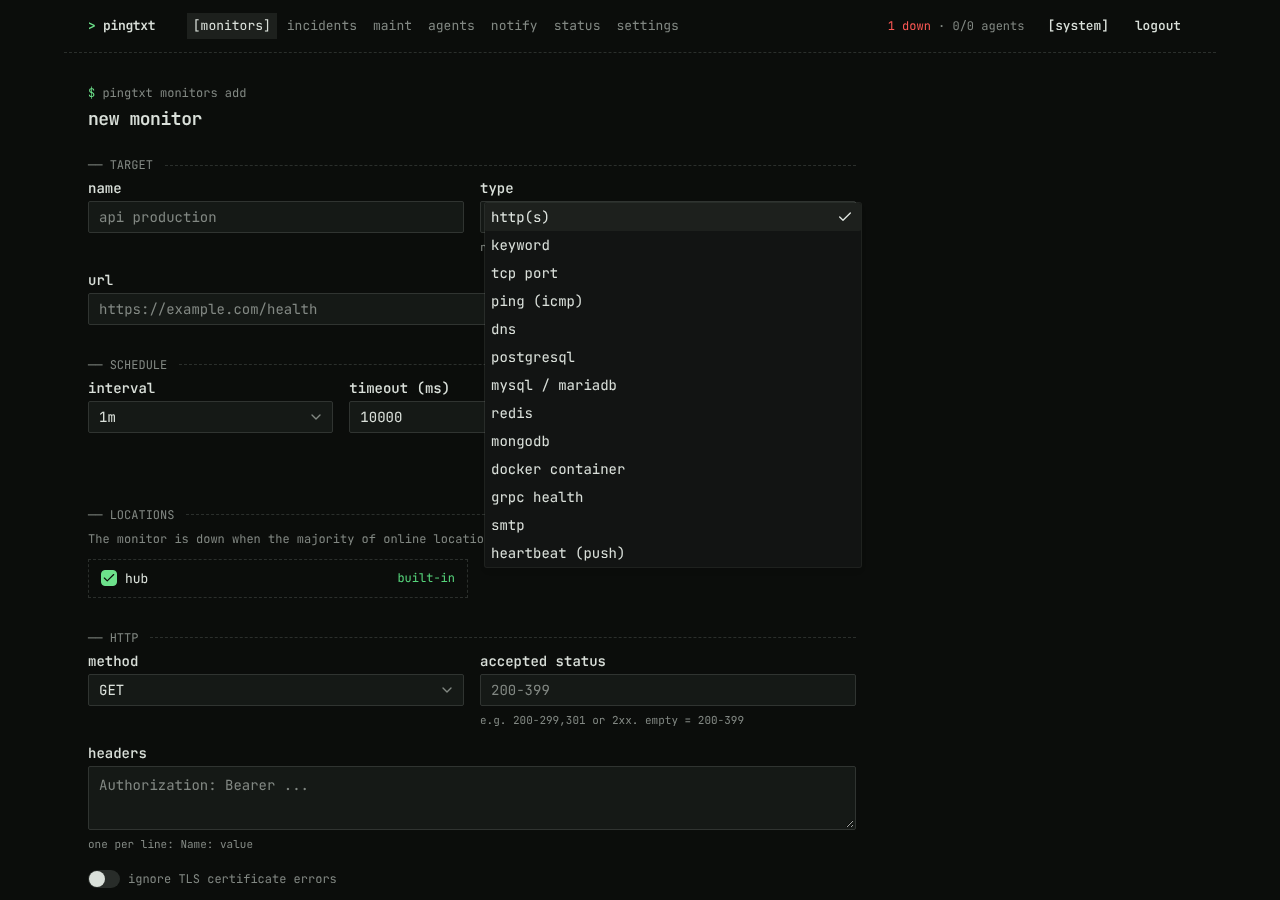1280x900 pixels.
Task: Click the pingtxt logo in the header
Action: [122, 26]
